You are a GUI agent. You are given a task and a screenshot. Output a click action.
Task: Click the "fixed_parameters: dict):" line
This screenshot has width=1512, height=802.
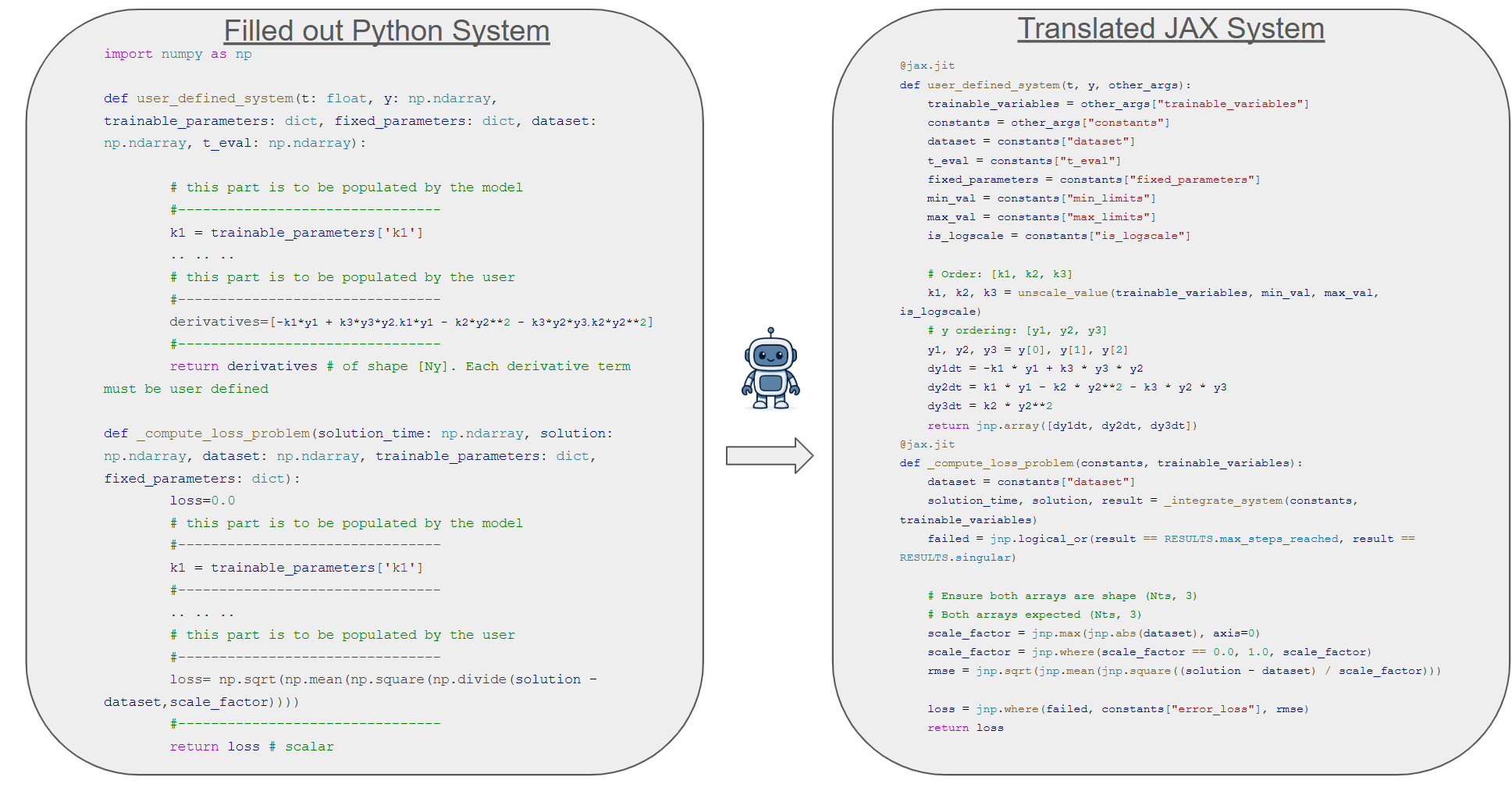pos(202,479)
